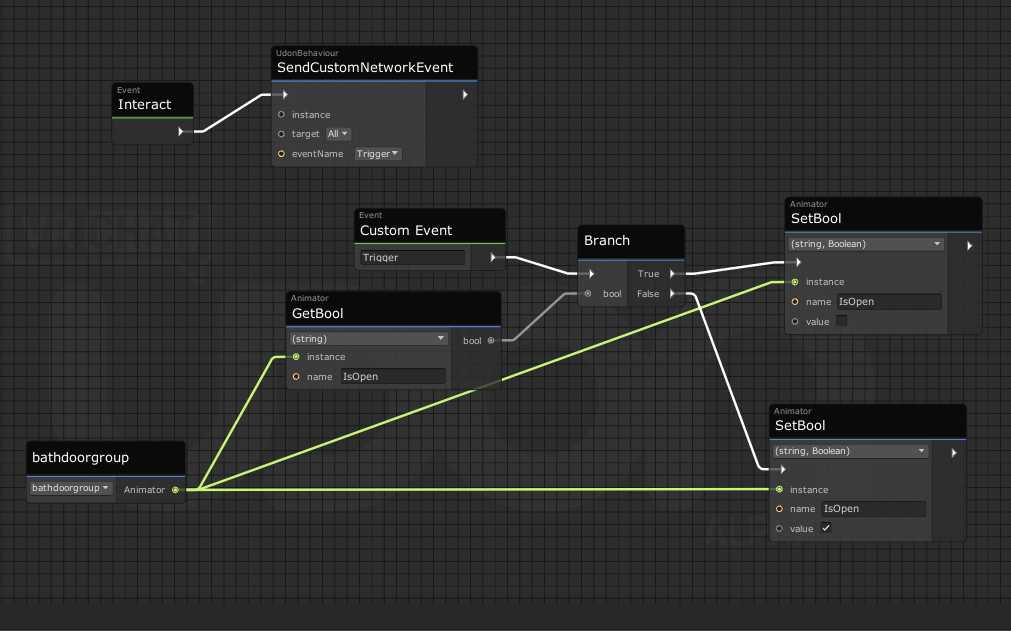Viewport: 1011px width, 631px height.
Task: Click the Custom Event Trigger name field
Action: [412, 258]
